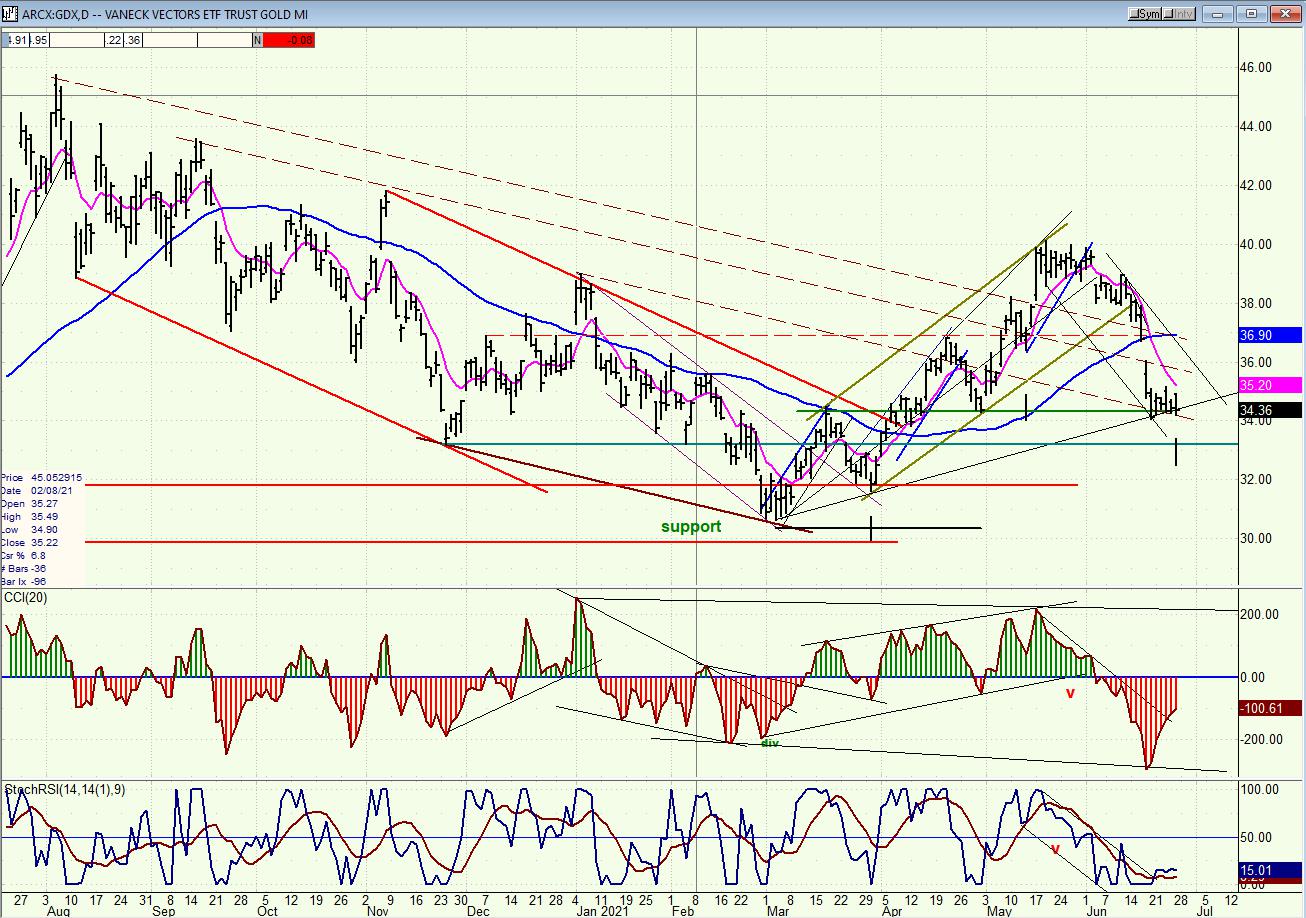
Task: Click the N indicator in quote bar
Action: [257, 40]
